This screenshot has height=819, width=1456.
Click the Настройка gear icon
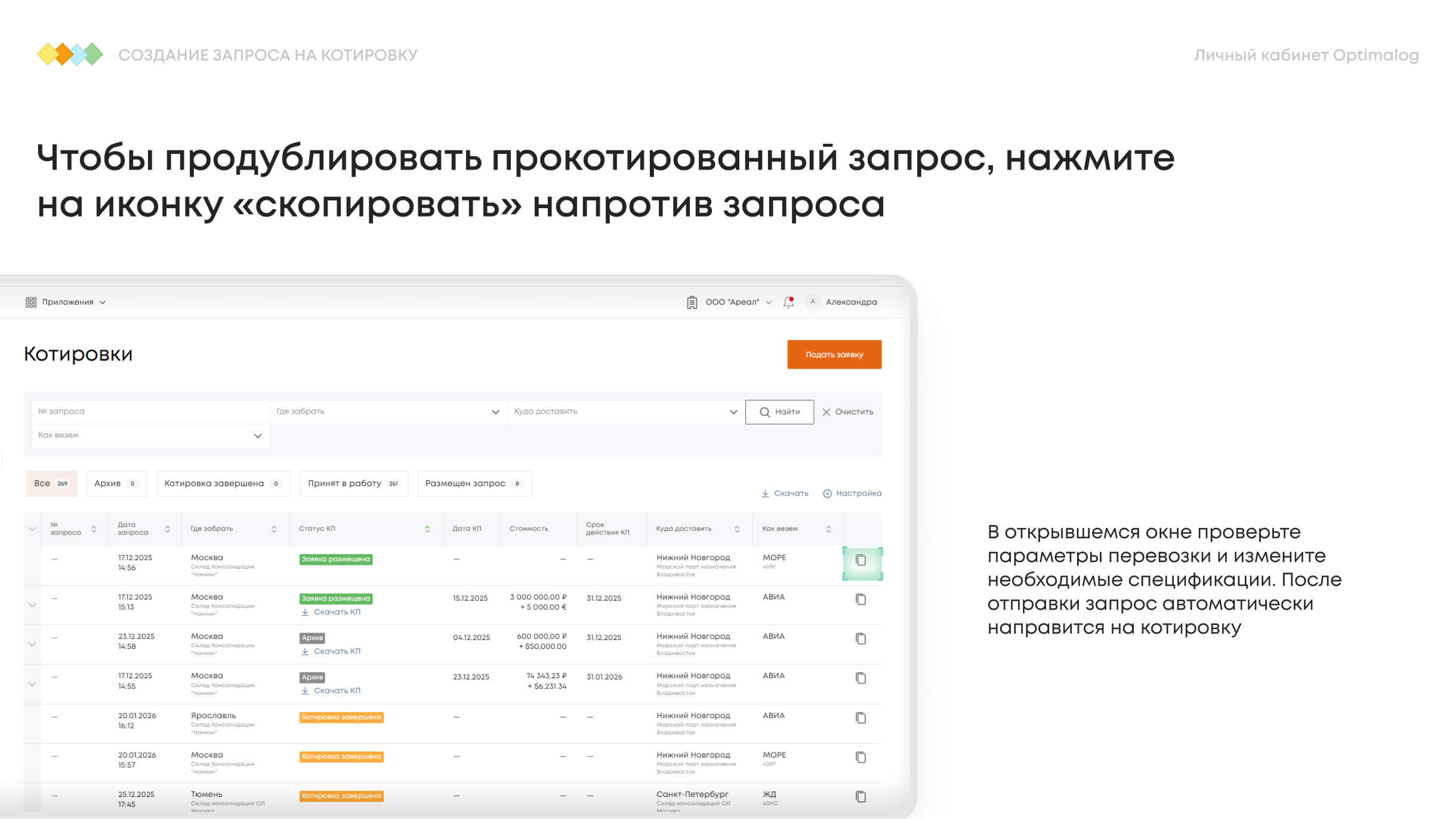[827, 493]
